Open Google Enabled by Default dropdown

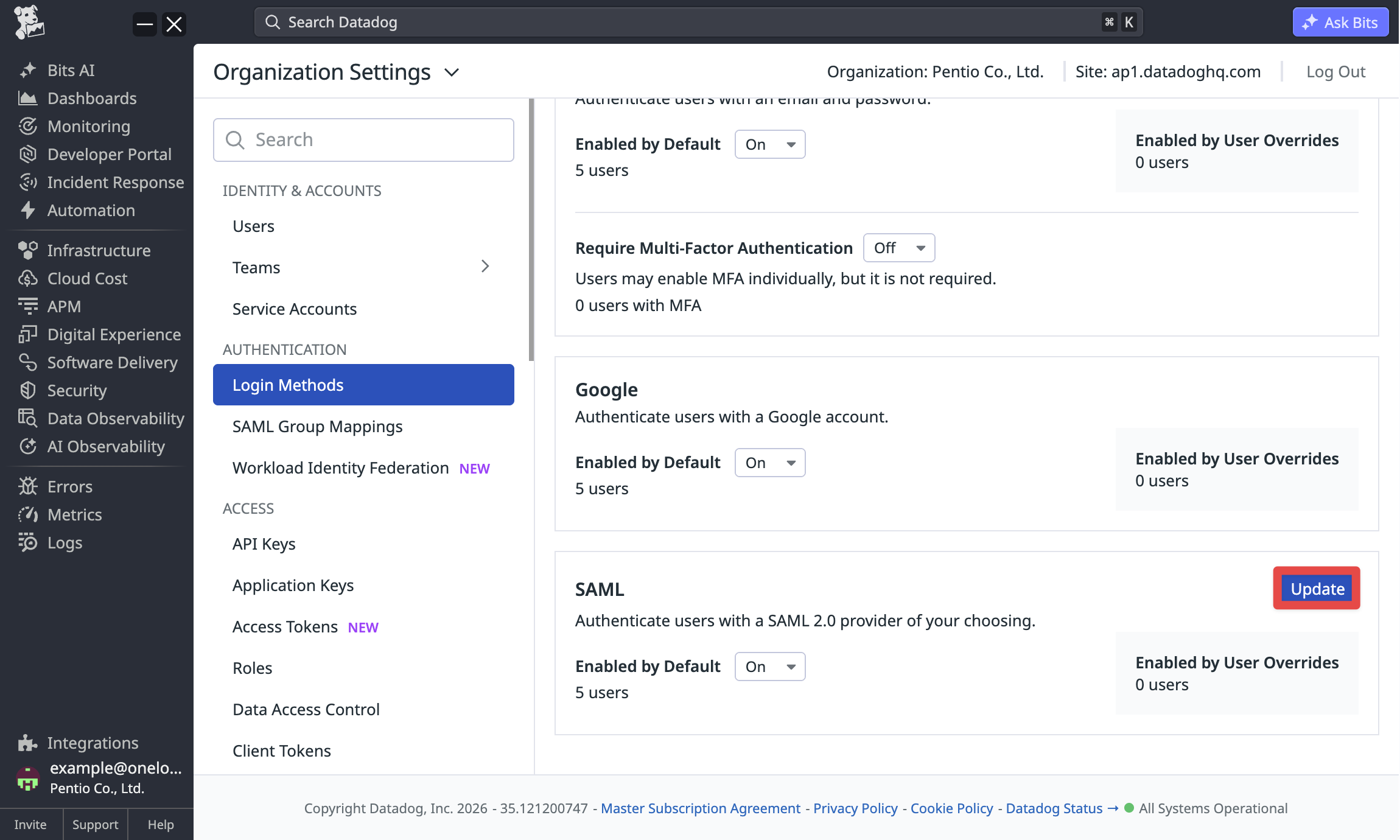(x=770, y=463)
